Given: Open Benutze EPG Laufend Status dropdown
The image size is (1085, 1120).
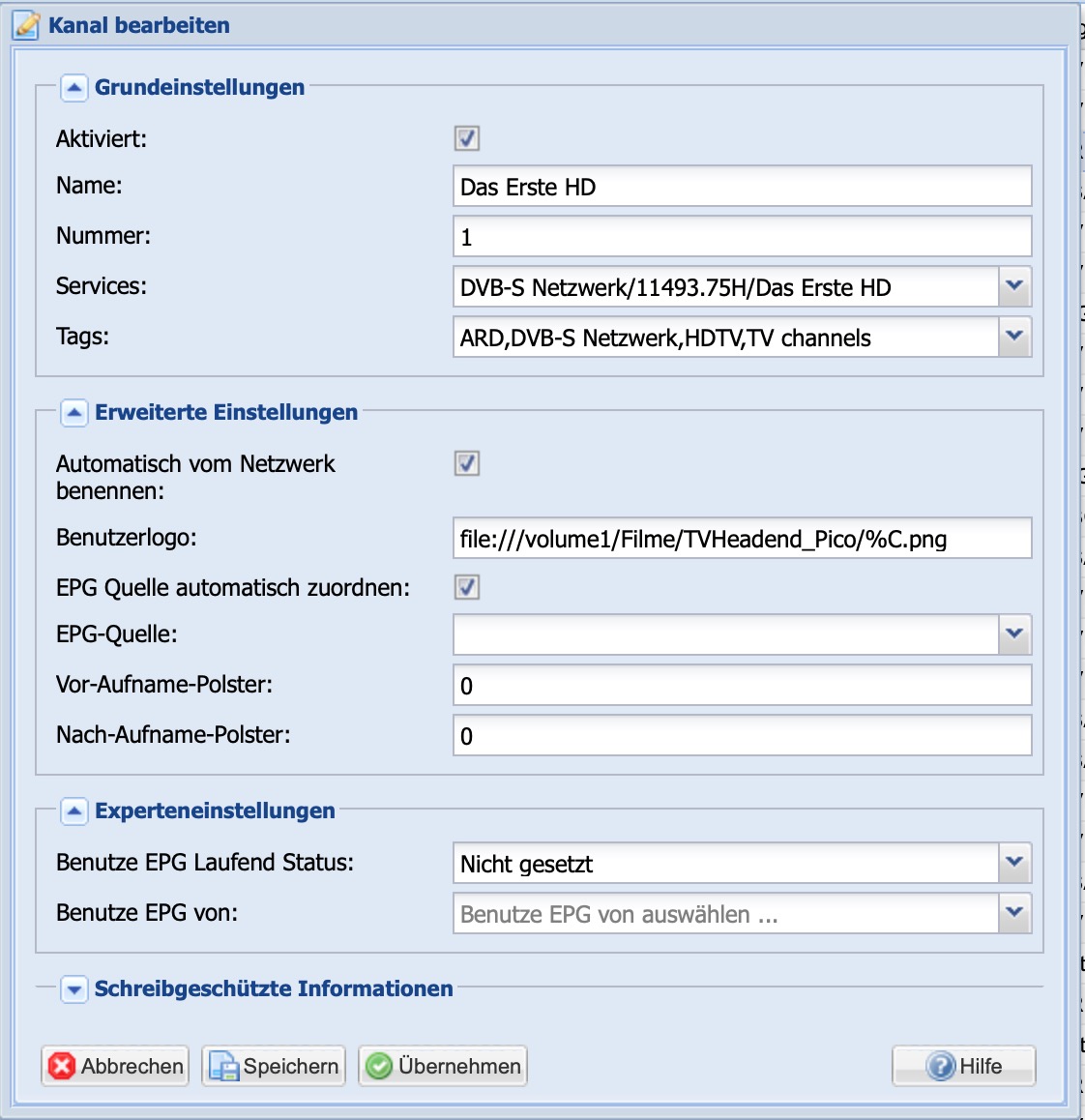Looking at the screenshot, I should tap(1014, 863).
